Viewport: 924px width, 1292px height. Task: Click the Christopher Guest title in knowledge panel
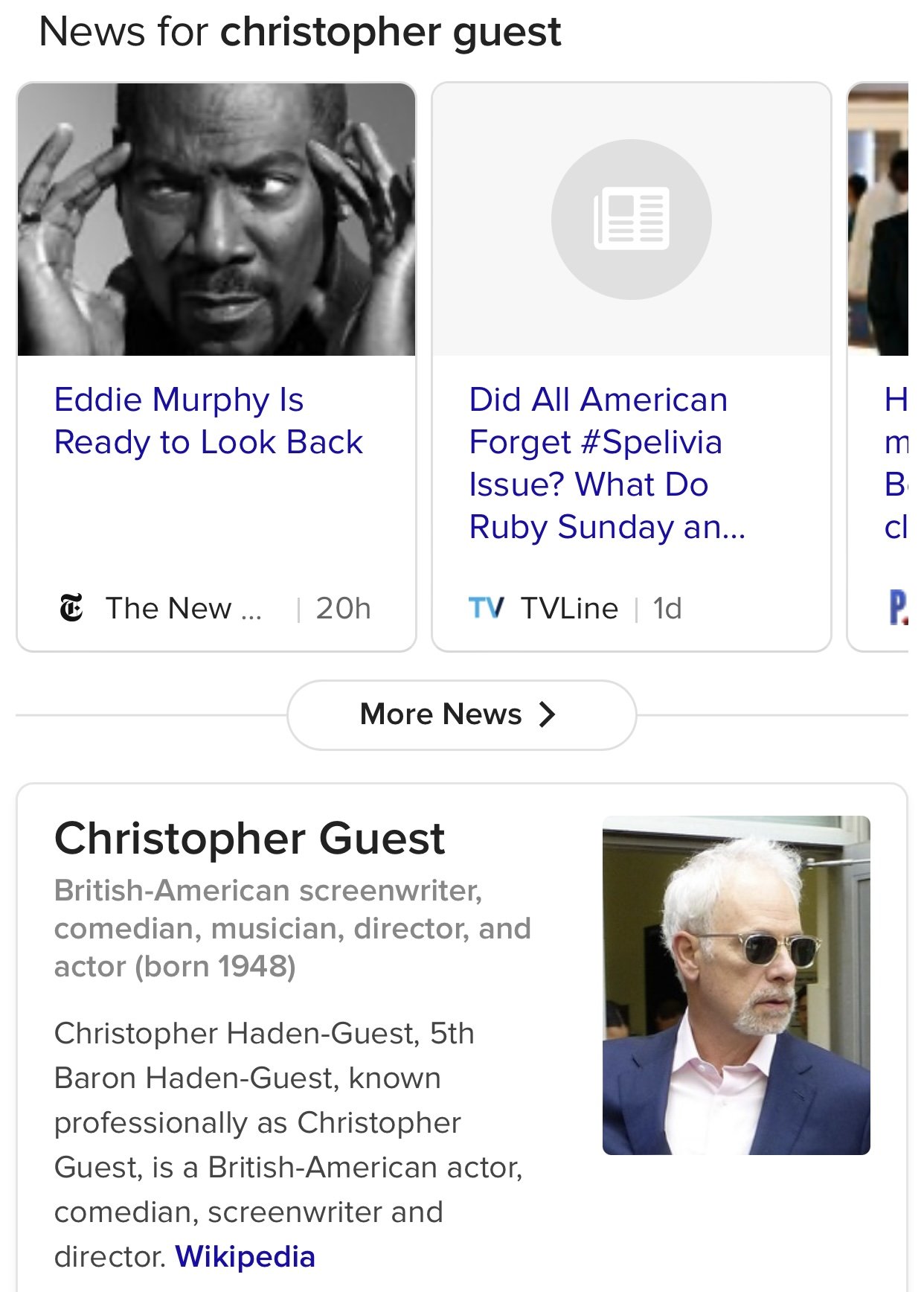coord(249,839)
